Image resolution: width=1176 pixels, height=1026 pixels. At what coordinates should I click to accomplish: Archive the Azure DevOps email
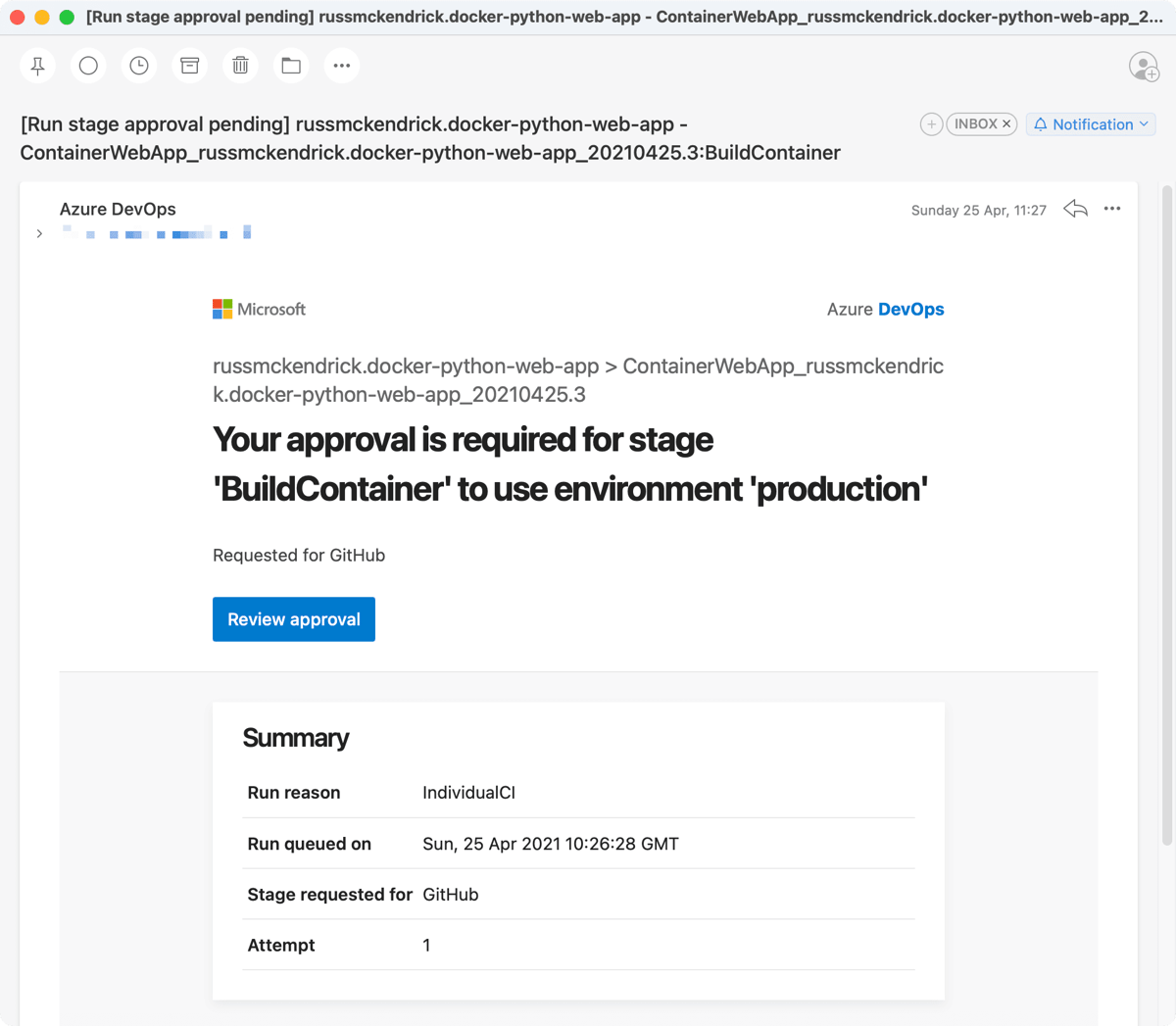click(x=189, y=66)
